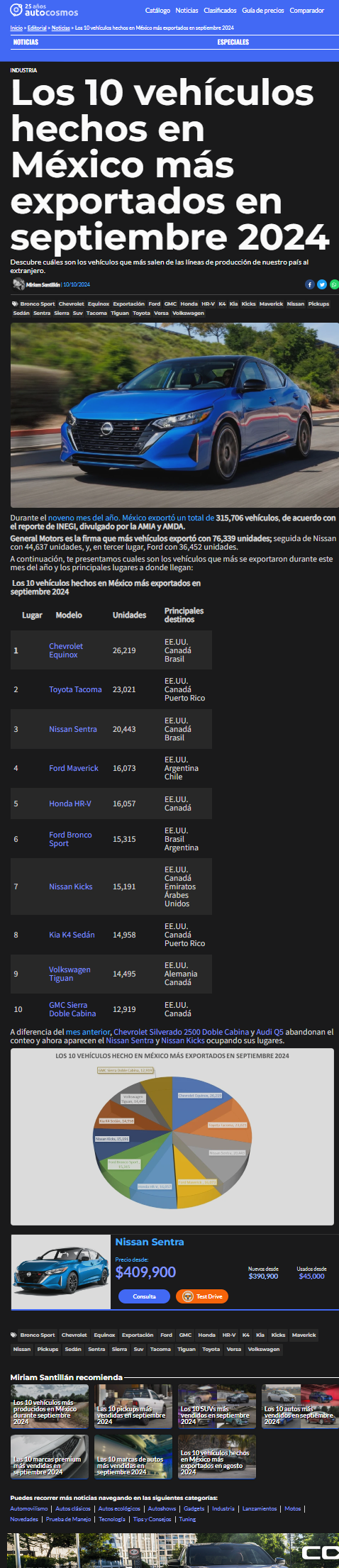The image size is (339, 1568).
Task: Follow the Toyota Tacoma table link
Action: (75, 689)
